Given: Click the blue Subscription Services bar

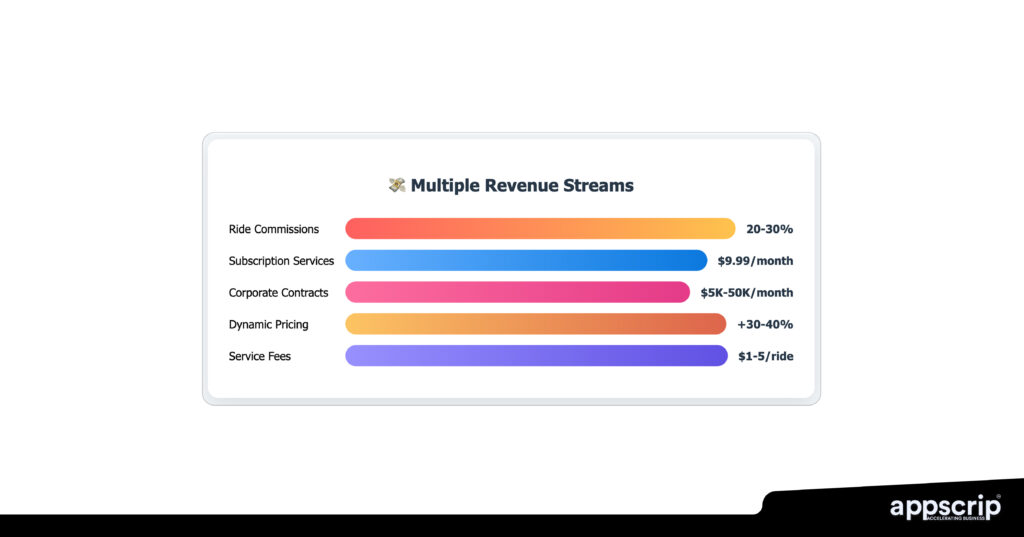Looking at the screenshot, I should [526, 261].
